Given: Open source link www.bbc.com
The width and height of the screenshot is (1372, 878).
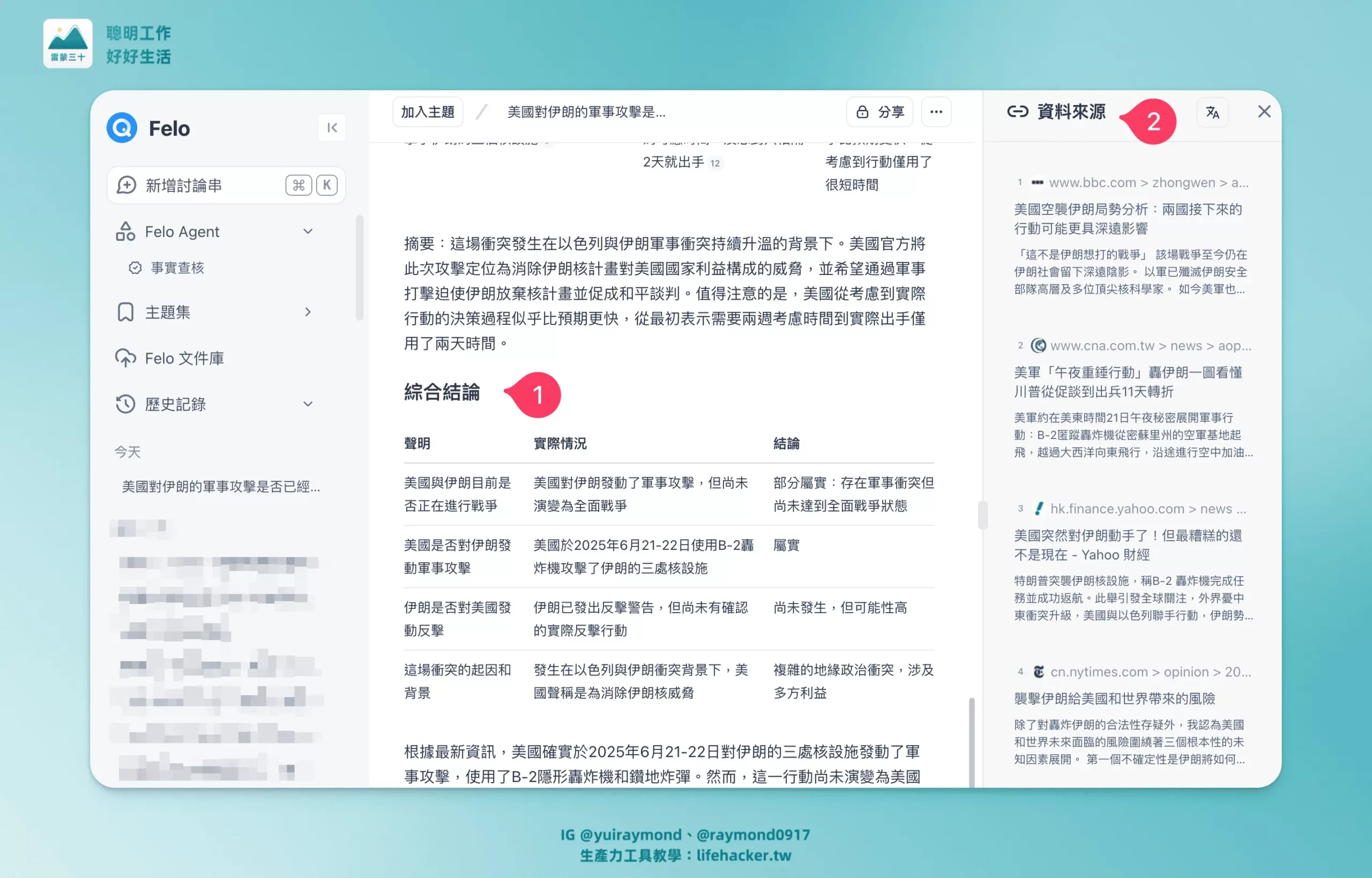Looking at the screenshot, I should coord(1148,182).
